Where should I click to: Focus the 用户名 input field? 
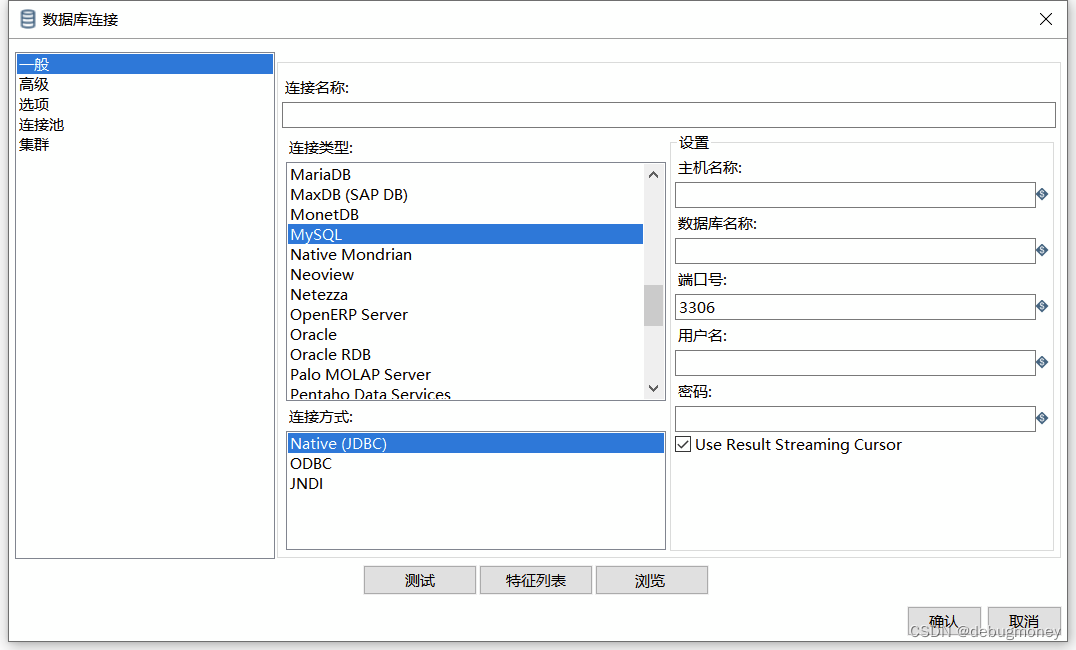coord(855,362)
